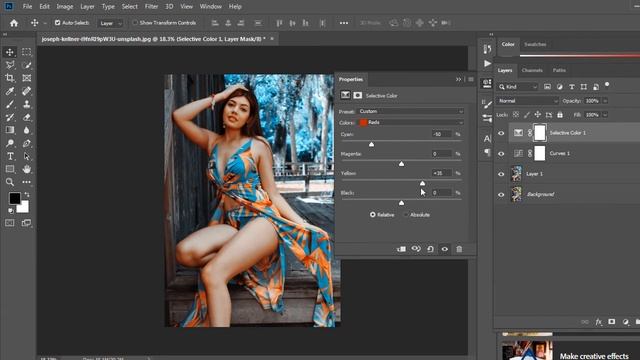Click the Home icon in options bar
Image resolution: width=640 pixels, height=360 pixels.
coord(14,23)
